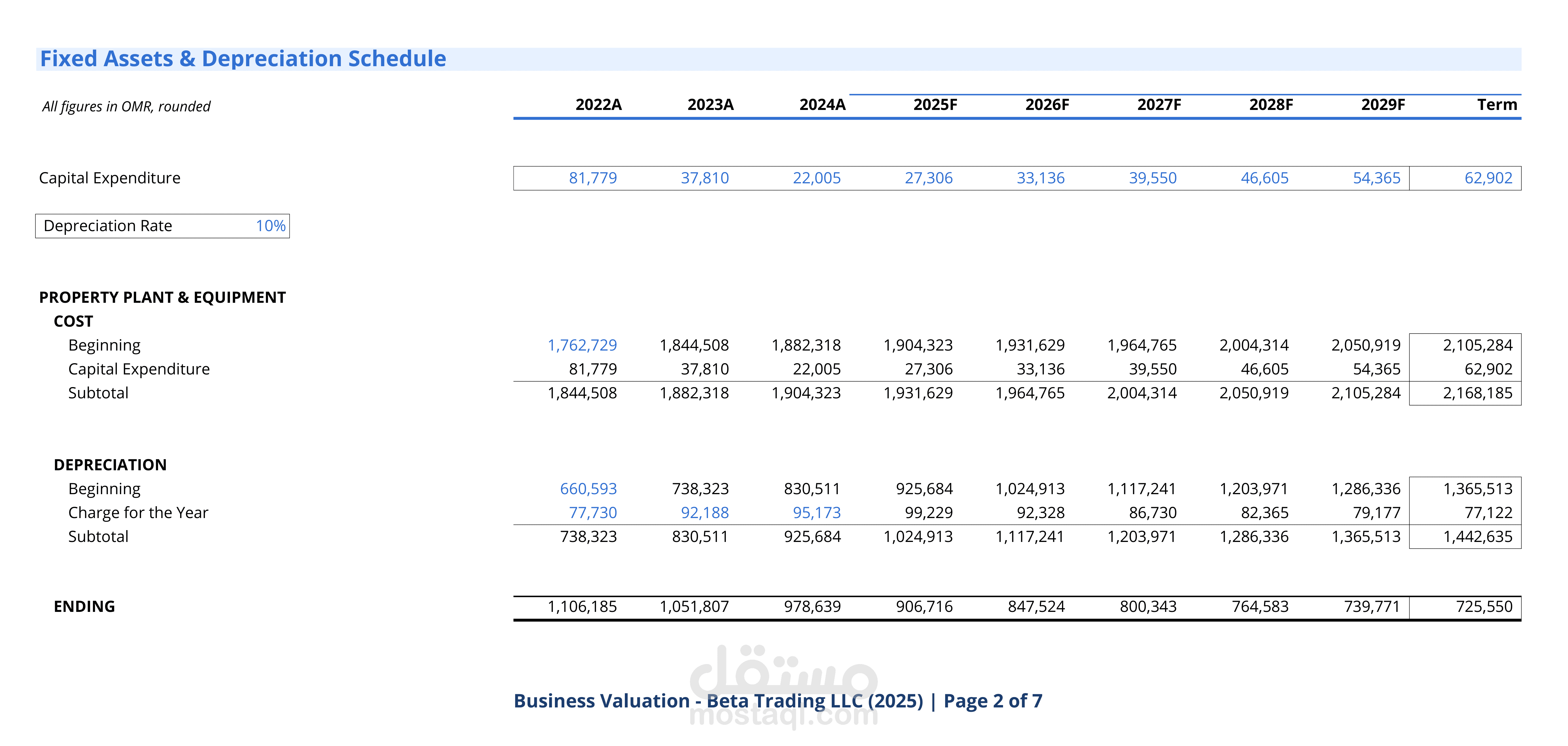
Task: Select 2024A charge for the year 95,173
Action: click(x=816, y=512)
